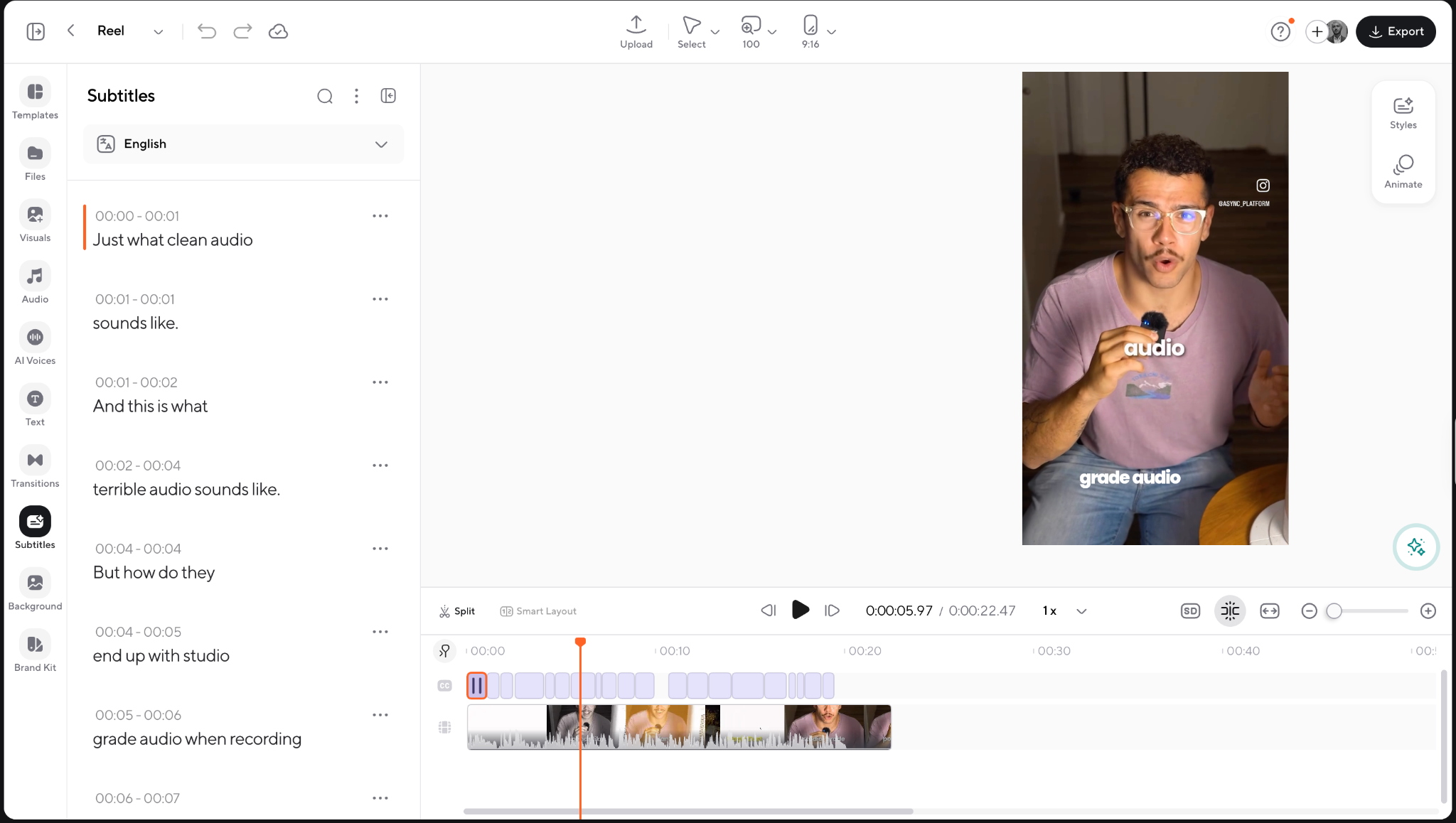1456x823 pixels.
Task: Select the first highlighted subtitle clip on timeline
Action: (x=477, y=686)
